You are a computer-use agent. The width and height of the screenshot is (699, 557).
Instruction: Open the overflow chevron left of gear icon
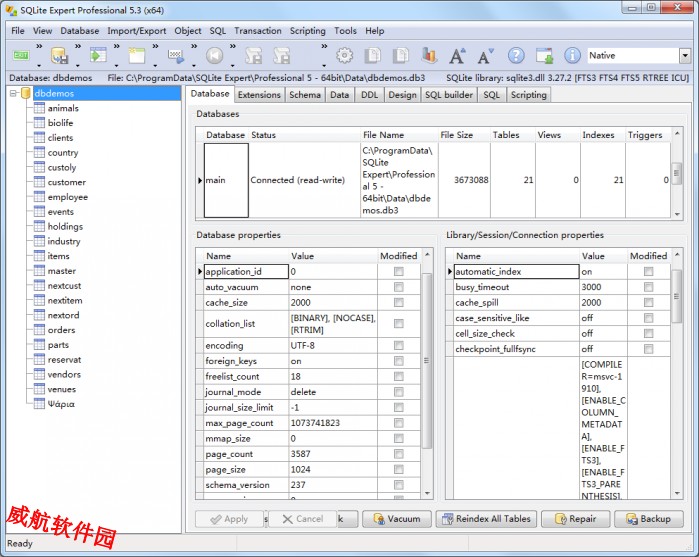(x=325, y=46)
